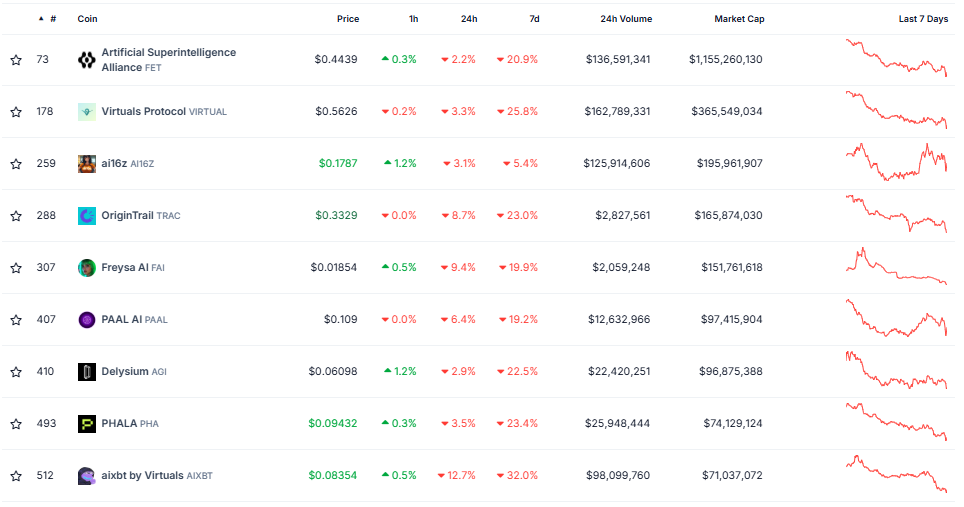The height and width of the screenshot is (507, 964).
Task: Click the Freysa AI avatar icon
Action: pyautogui.click(x=87, y=268)
